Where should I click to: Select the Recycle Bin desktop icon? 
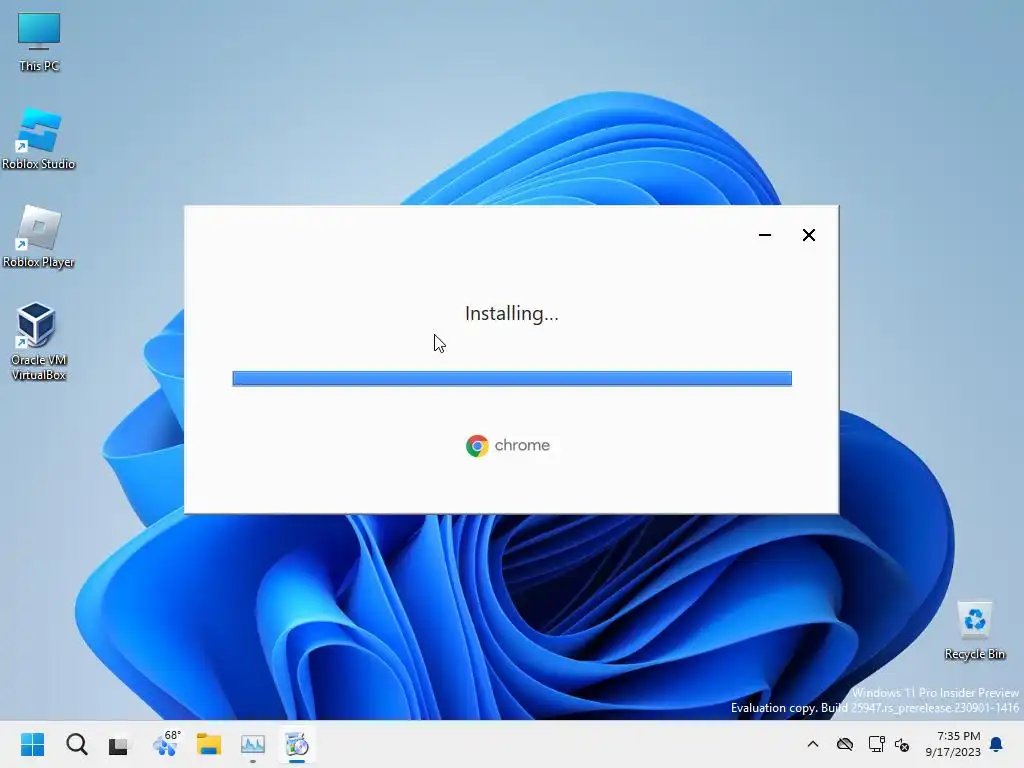[974, 631]
